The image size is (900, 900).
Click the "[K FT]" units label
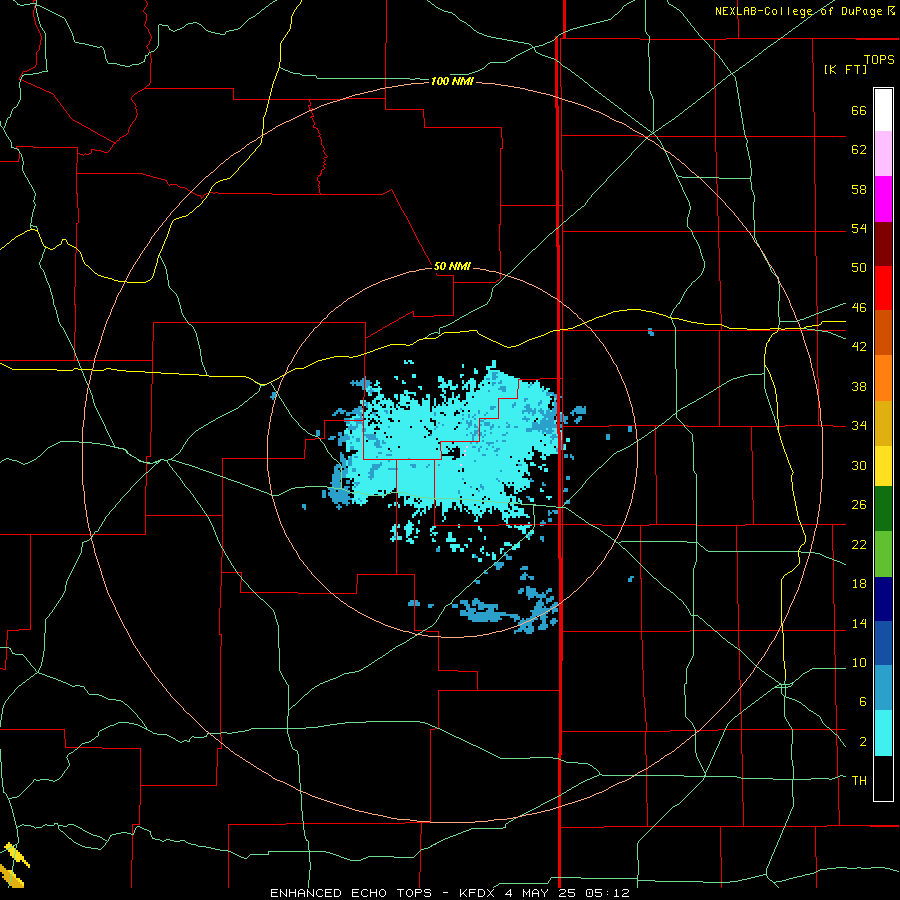(845, 69)
